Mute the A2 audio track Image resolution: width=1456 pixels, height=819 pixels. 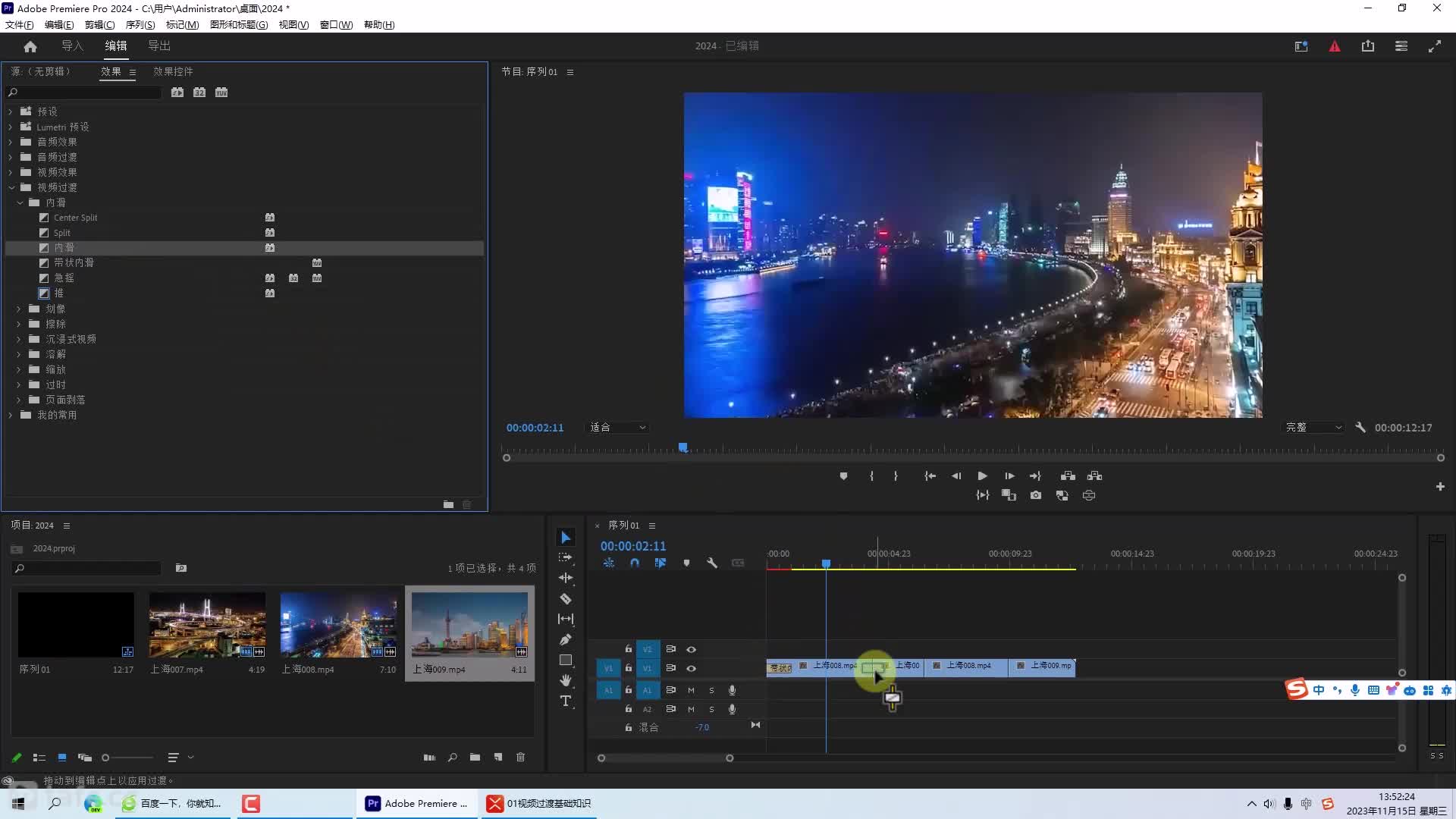pos(691,709)
